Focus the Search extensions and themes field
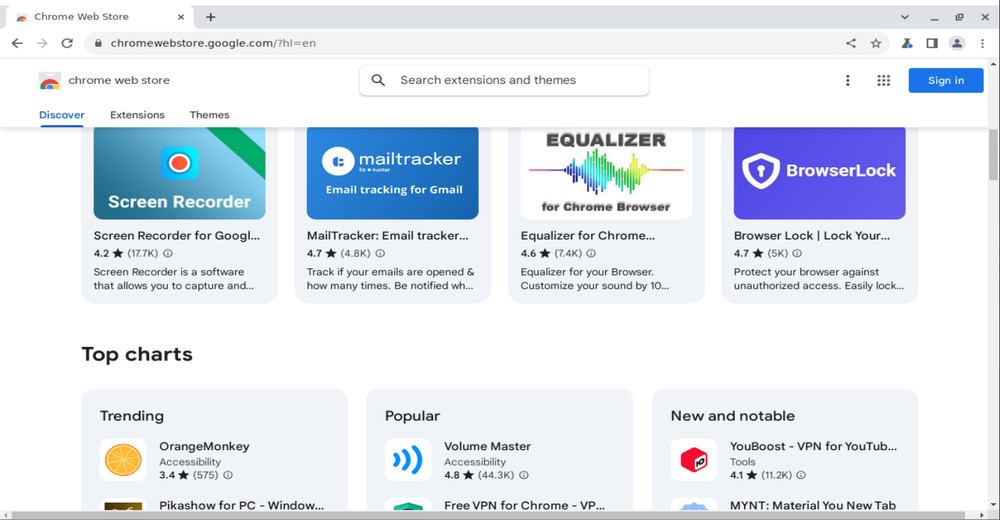This screenshot has width=1000, height=520. (504, 80)
